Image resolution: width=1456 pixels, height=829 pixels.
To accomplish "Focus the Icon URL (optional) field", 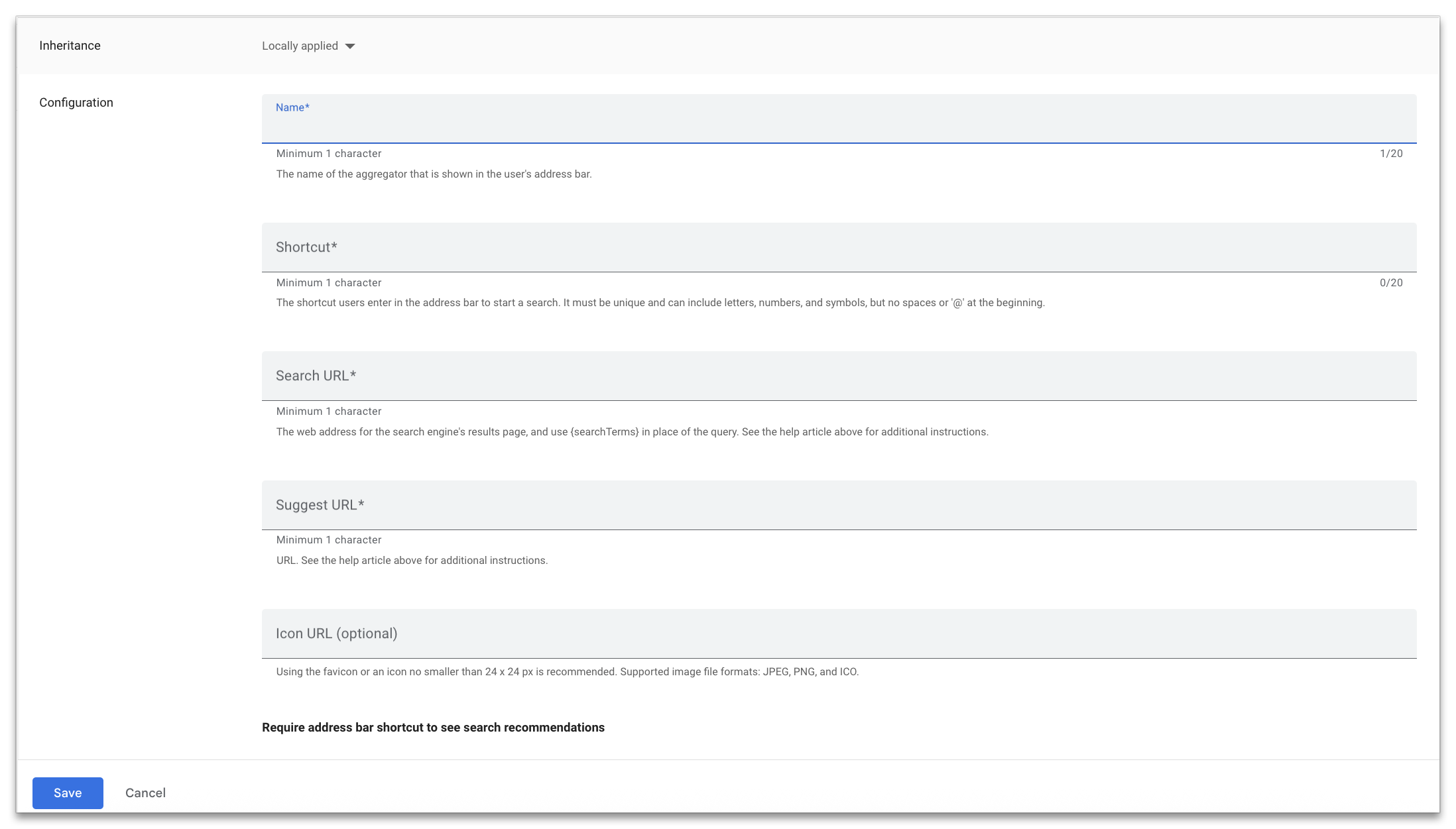I will click(x=838, y=634).
